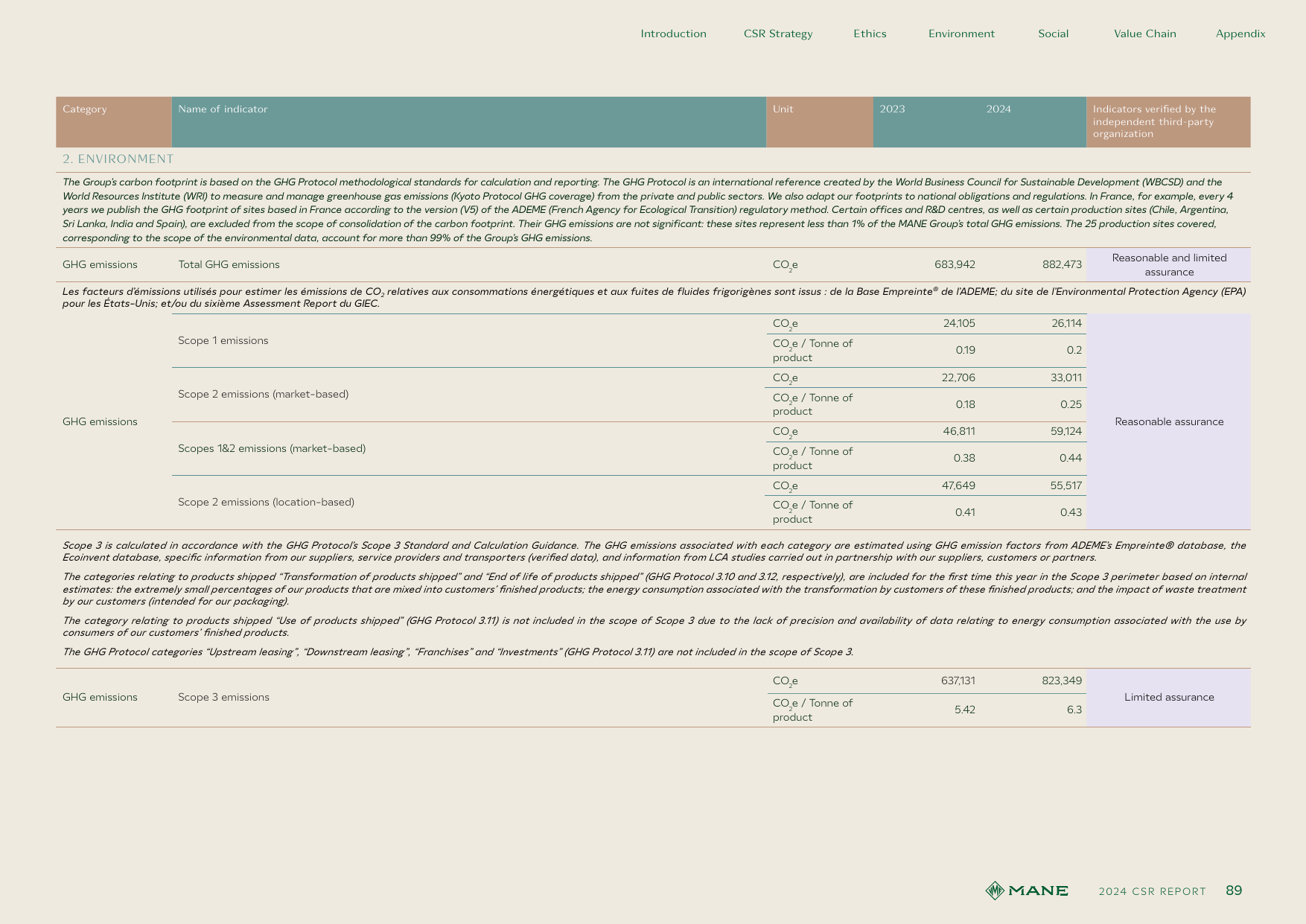This screenshot has height=924, width=1306.
Task: Switch to the Environment section
Action: (x=961, y=34)
